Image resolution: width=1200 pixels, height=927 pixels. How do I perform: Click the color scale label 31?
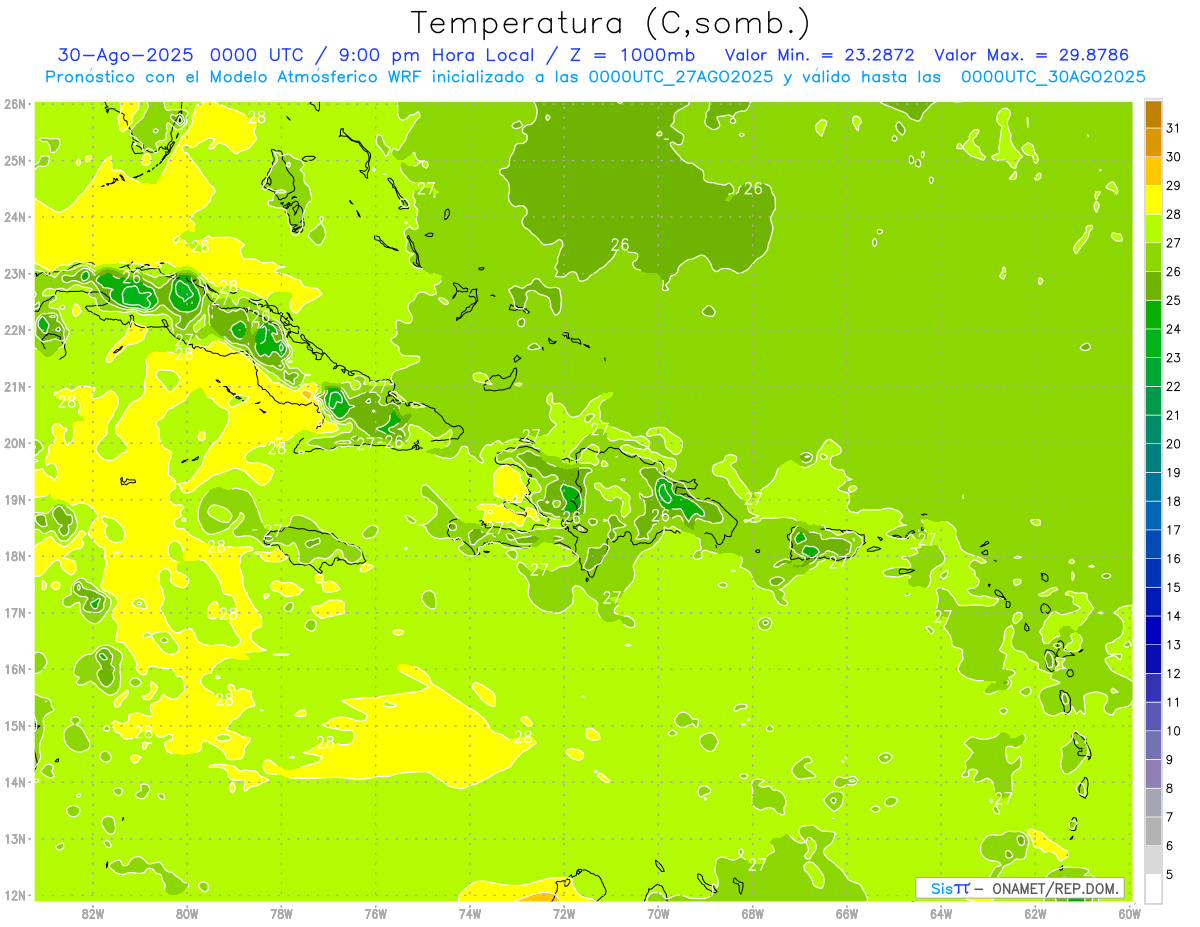point(1173,128)
